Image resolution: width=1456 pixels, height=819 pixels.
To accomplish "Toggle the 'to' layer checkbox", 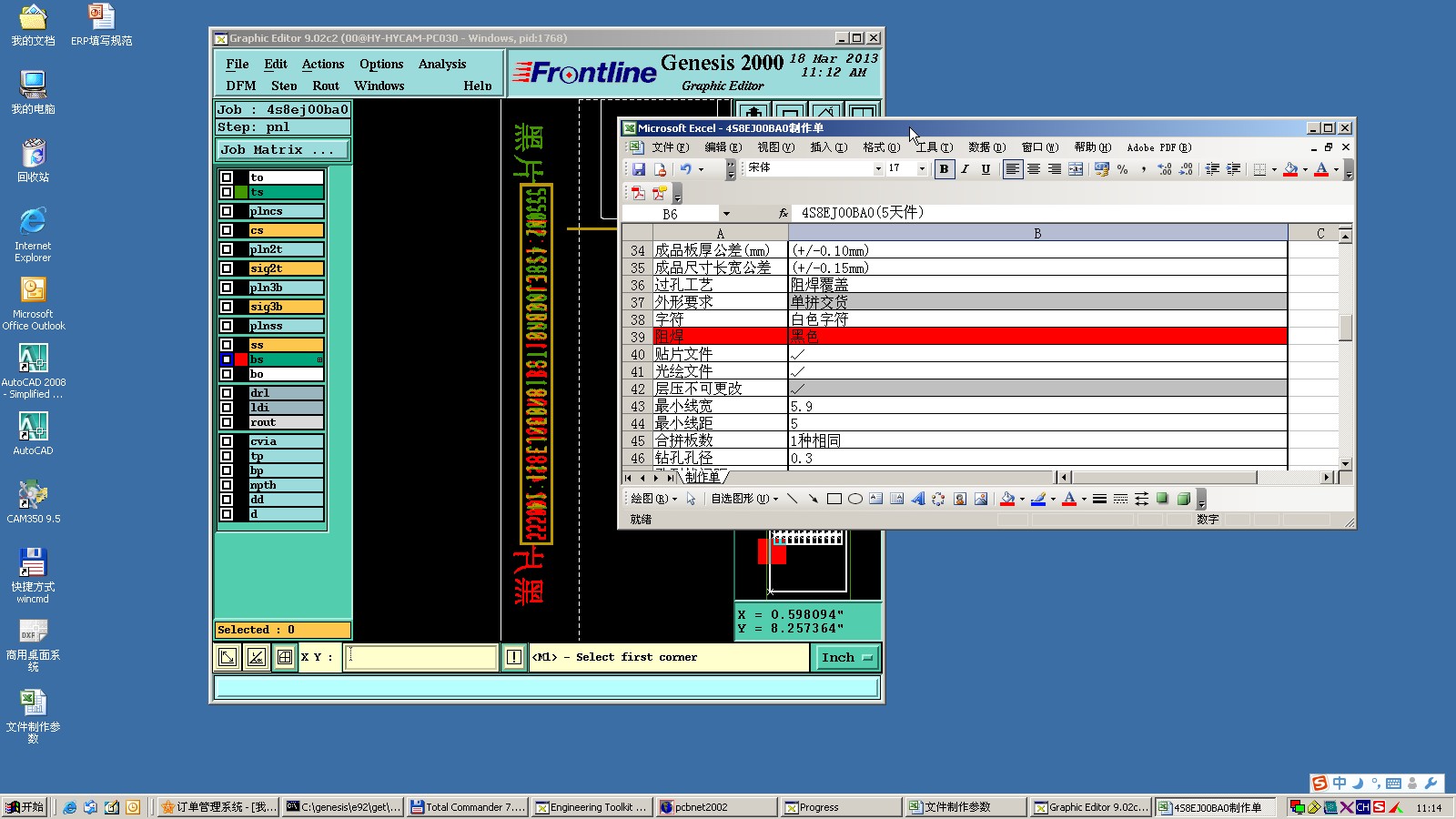I will point(227,177).
